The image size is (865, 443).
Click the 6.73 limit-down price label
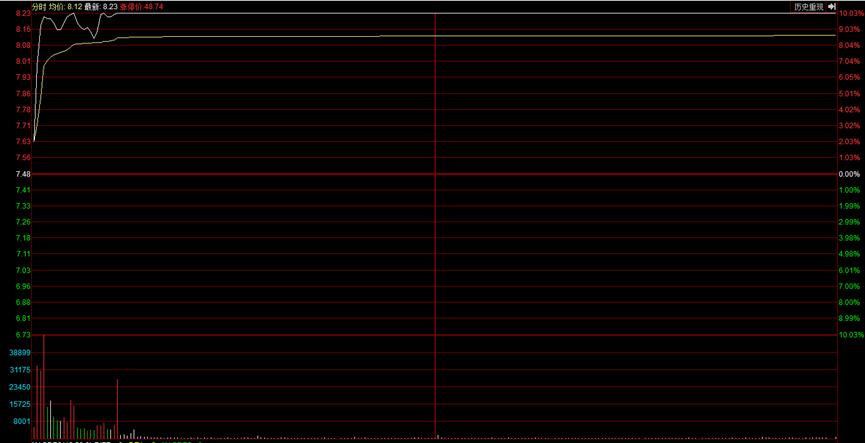coord(23,335)
